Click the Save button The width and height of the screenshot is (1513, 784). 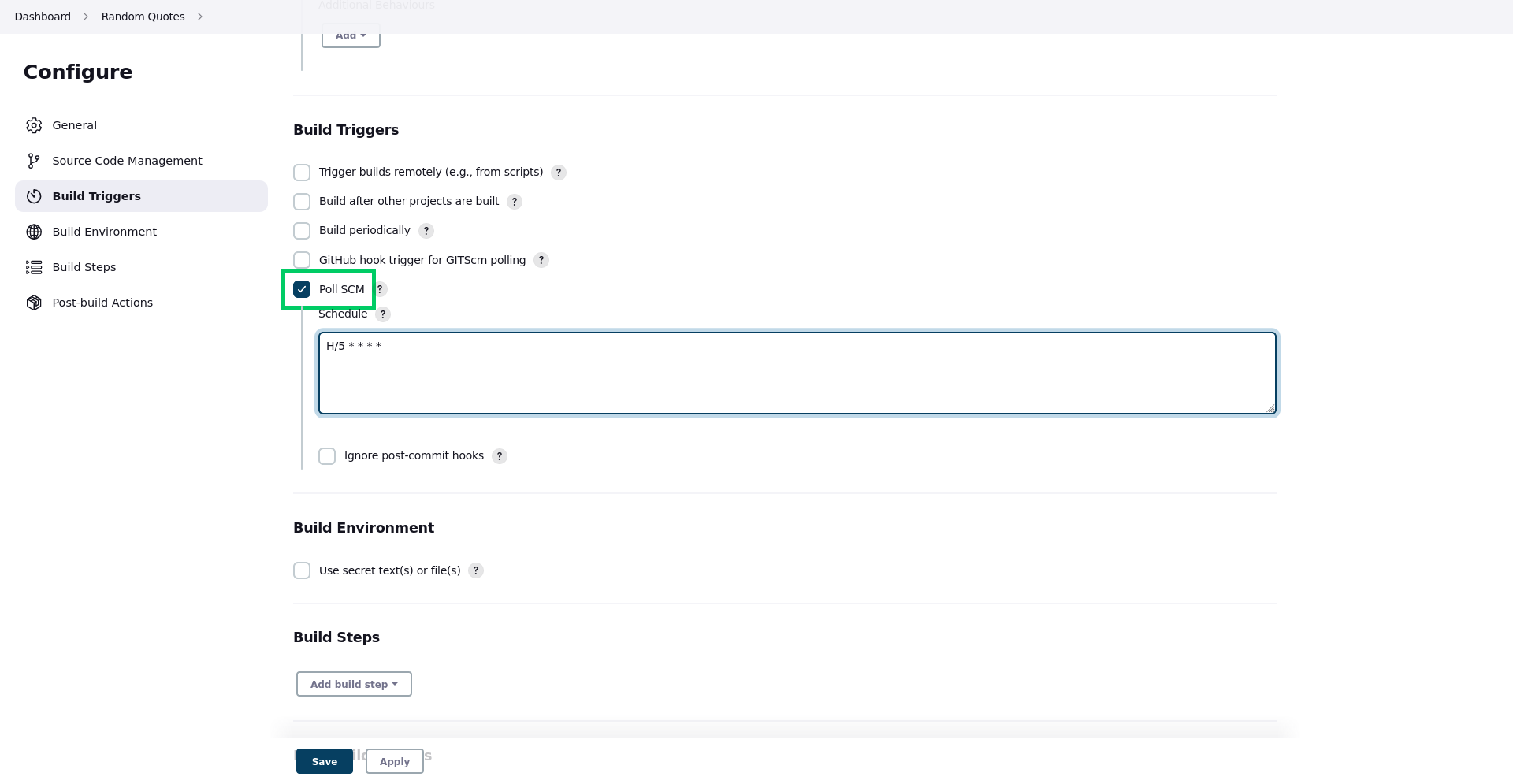(x=325, y=761)
